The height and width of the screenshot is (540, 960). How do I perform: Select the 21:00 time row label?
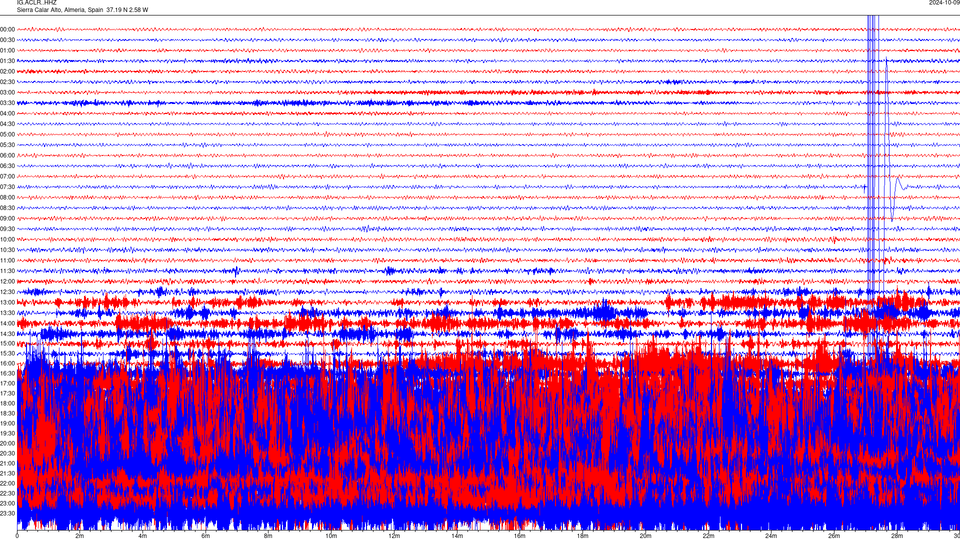(x=7, y=463)
